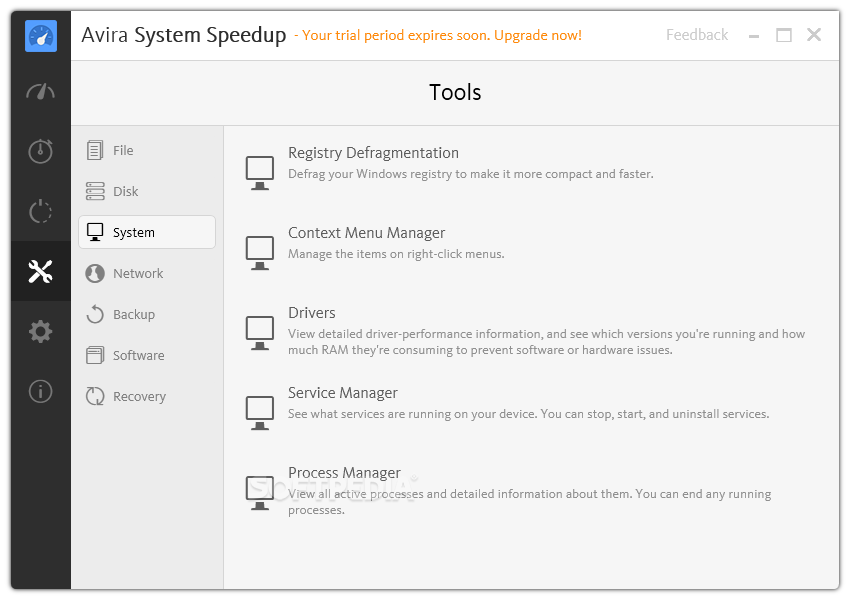The width and height of the screenshot is (850, 600).
Task: Select the Tools wrench sidebar icon
Action: point(41,271)
